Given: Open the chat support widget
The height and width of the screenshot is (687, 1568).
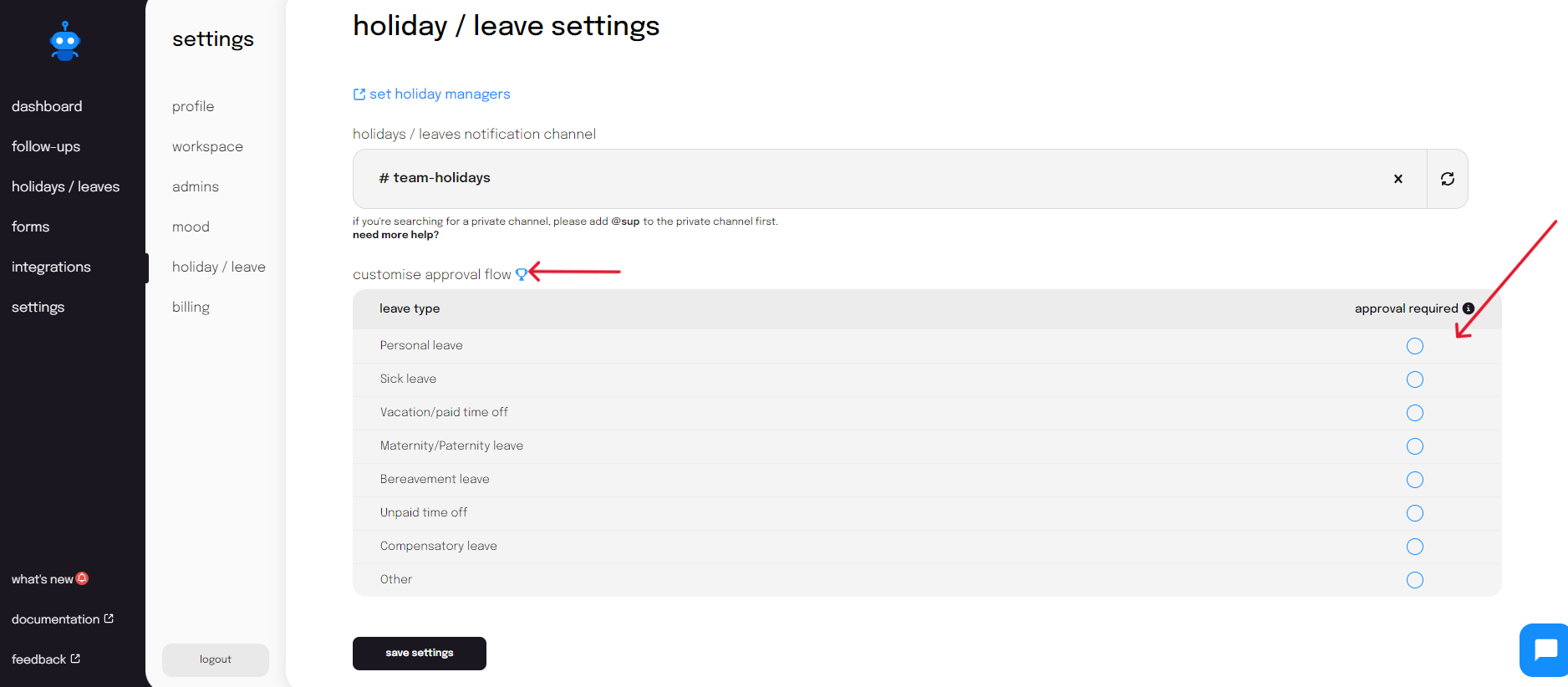Looking at the screenshot, I should pyautogui.click(x=1545, y=649).
